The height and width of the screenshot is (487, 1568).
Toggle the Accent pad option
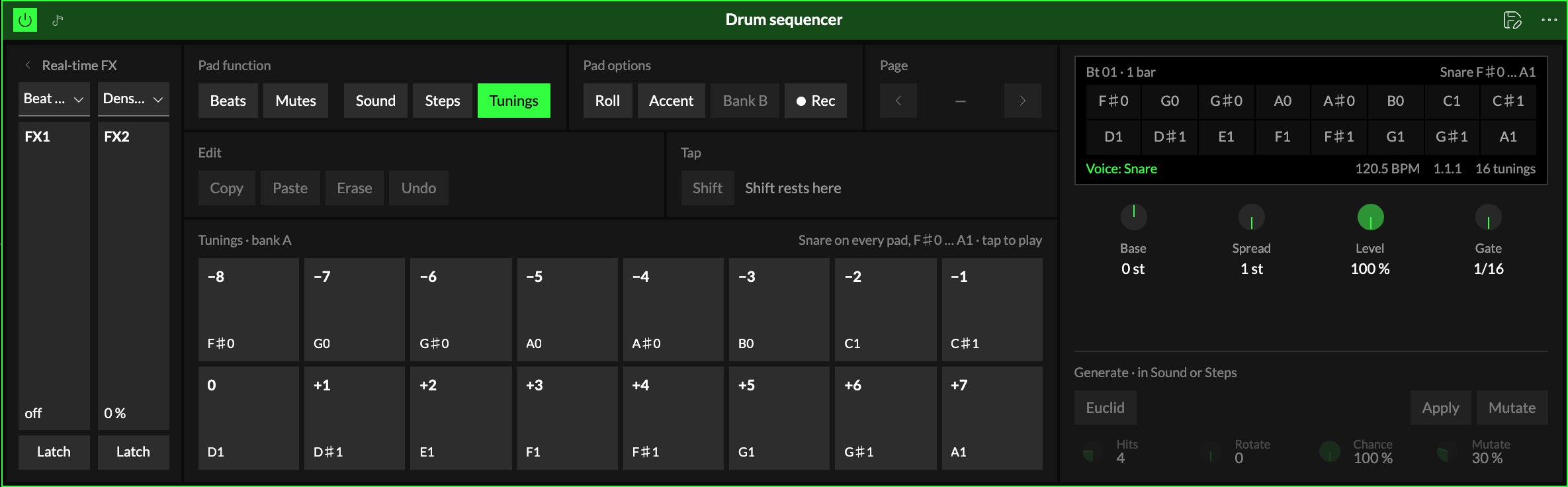coord(672,101)
